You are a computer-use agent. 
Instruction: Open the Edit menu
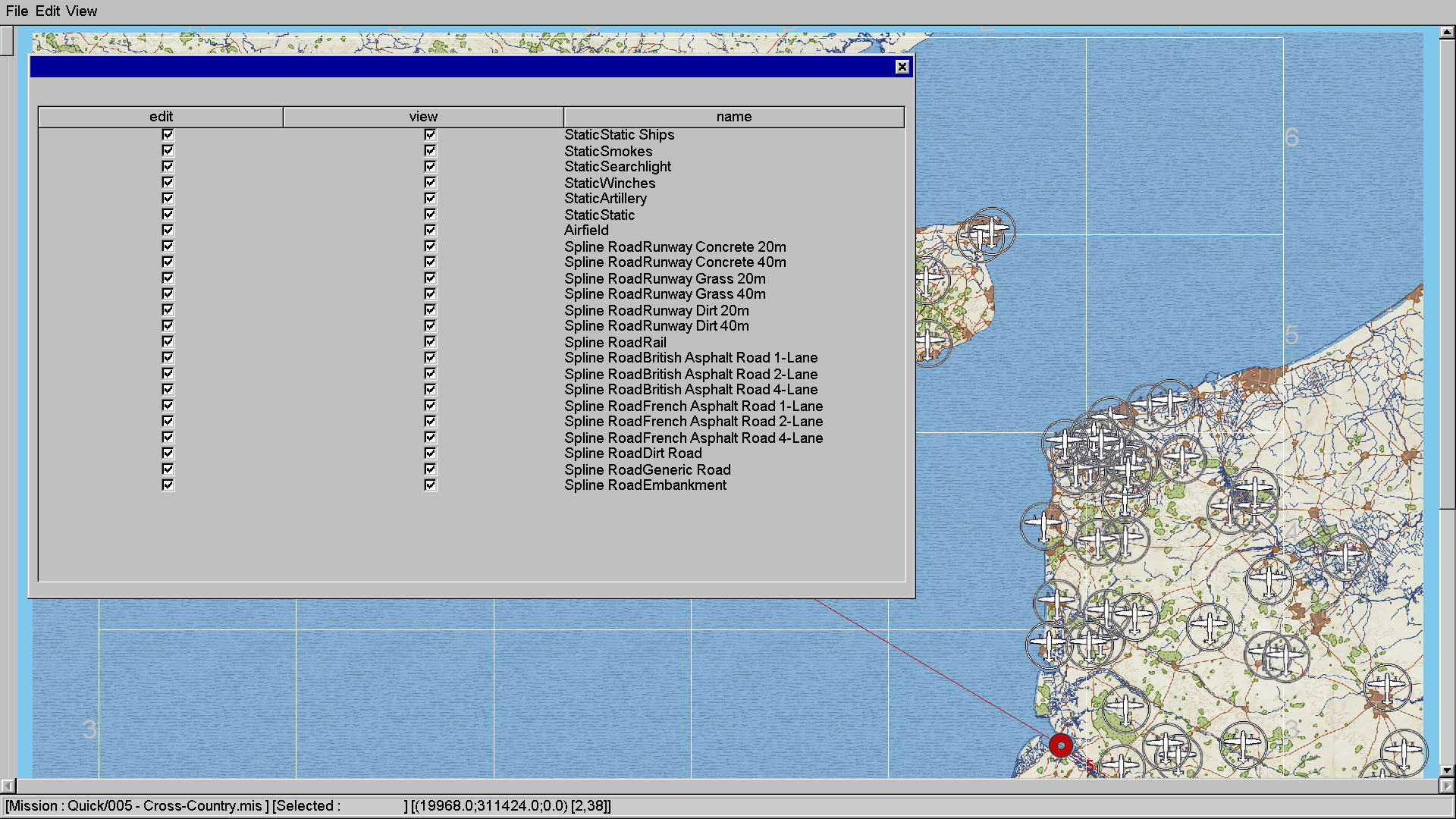click(47, 11)
